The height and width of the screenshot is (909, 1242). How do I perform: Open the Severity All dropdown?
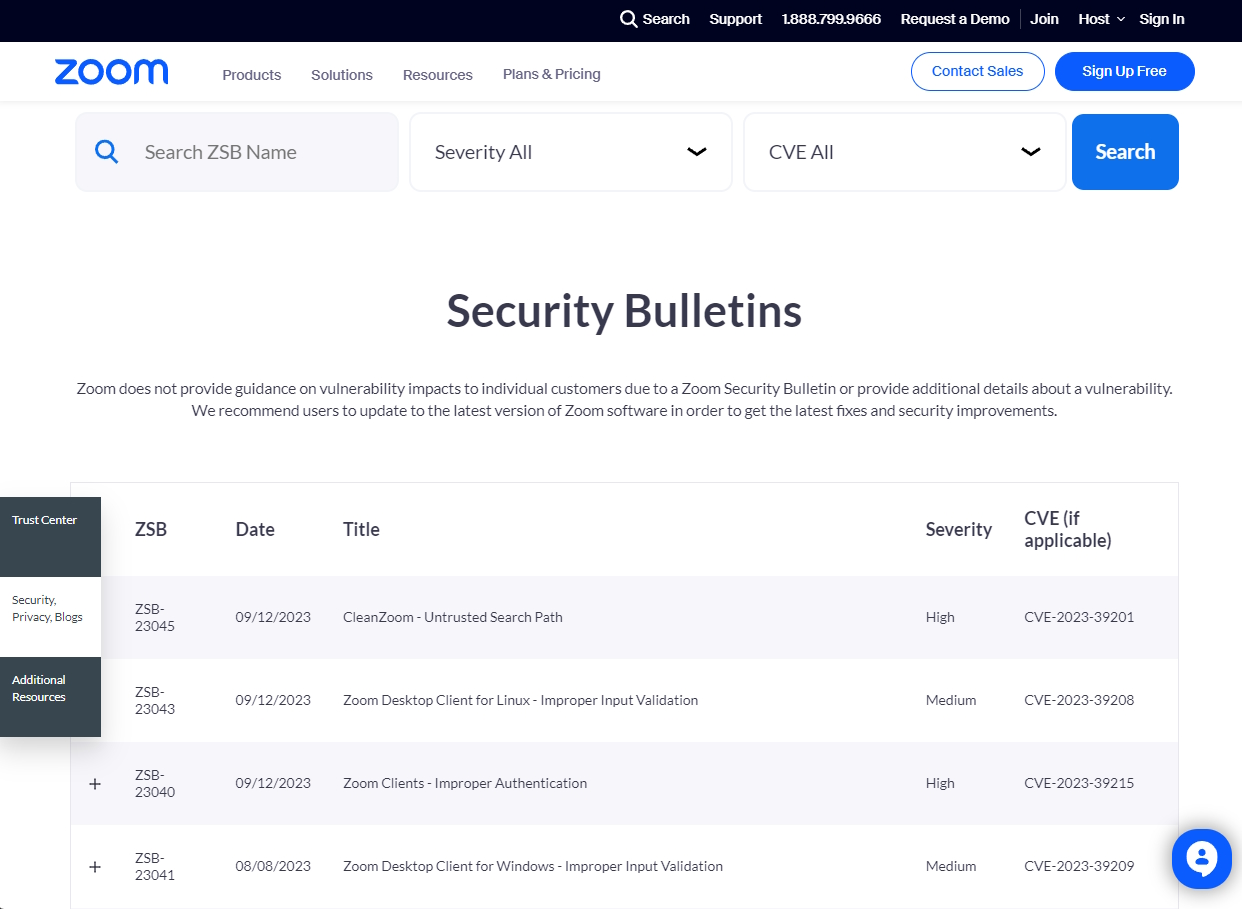(570, 151)
